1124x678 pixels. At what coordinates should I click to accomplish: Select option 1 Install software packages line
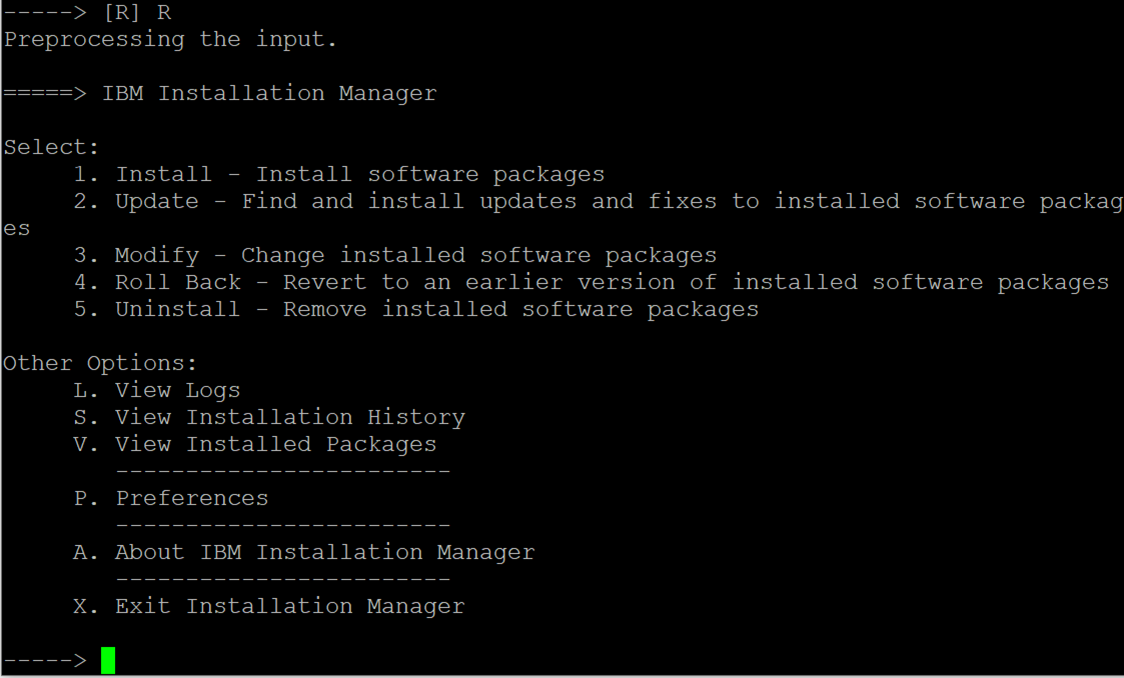(339, 174)
